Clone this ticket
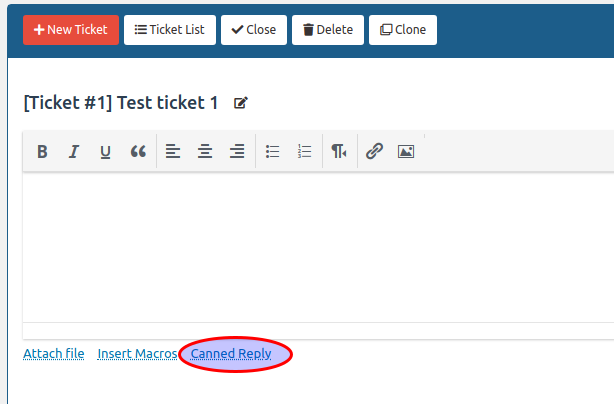Image resolution: width=614 pixels, height=404 pixels. pos(403,30)
